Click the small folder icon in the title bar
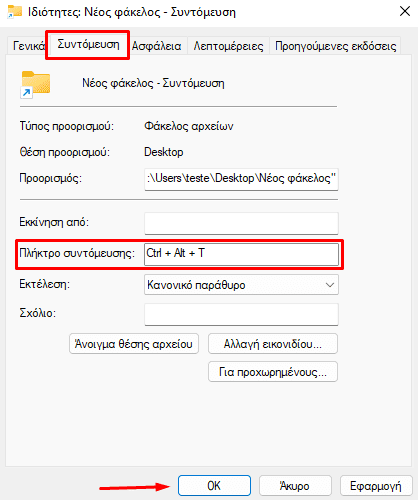The width and height of the screenshot is (418, 500). (15, 12)
